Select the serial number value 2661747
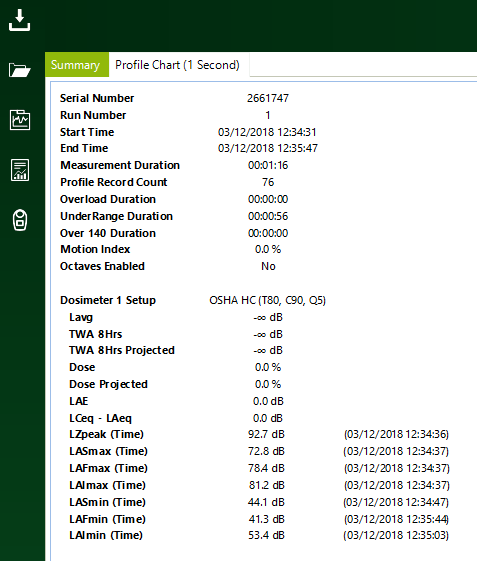Screen dimensions: 477x561 pyautogui.click(x=268, y=98)
